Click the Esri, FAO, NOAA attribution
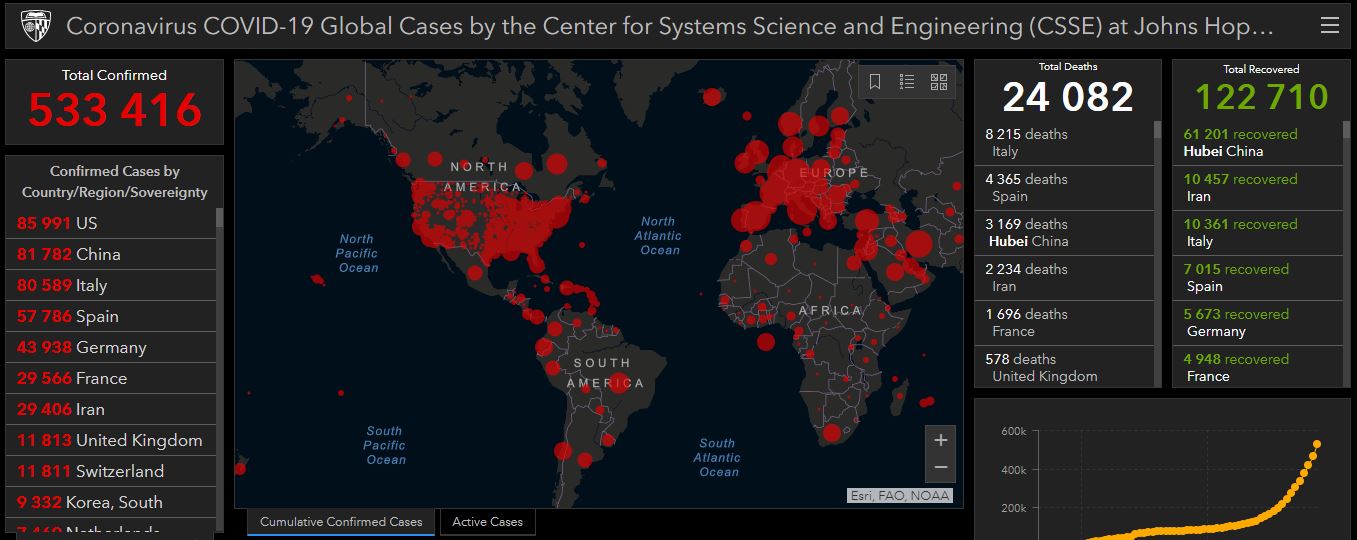1357x540 pixels. tap(899, 495)
